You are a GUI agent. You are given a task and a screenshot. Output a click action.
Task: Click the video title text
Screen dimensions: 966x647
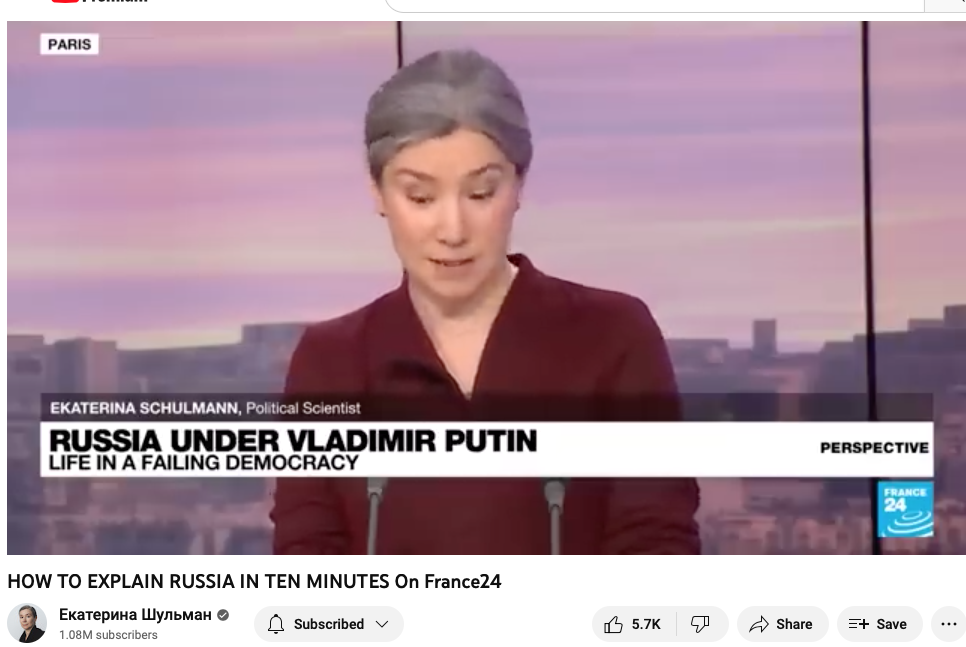pos(254,581)
